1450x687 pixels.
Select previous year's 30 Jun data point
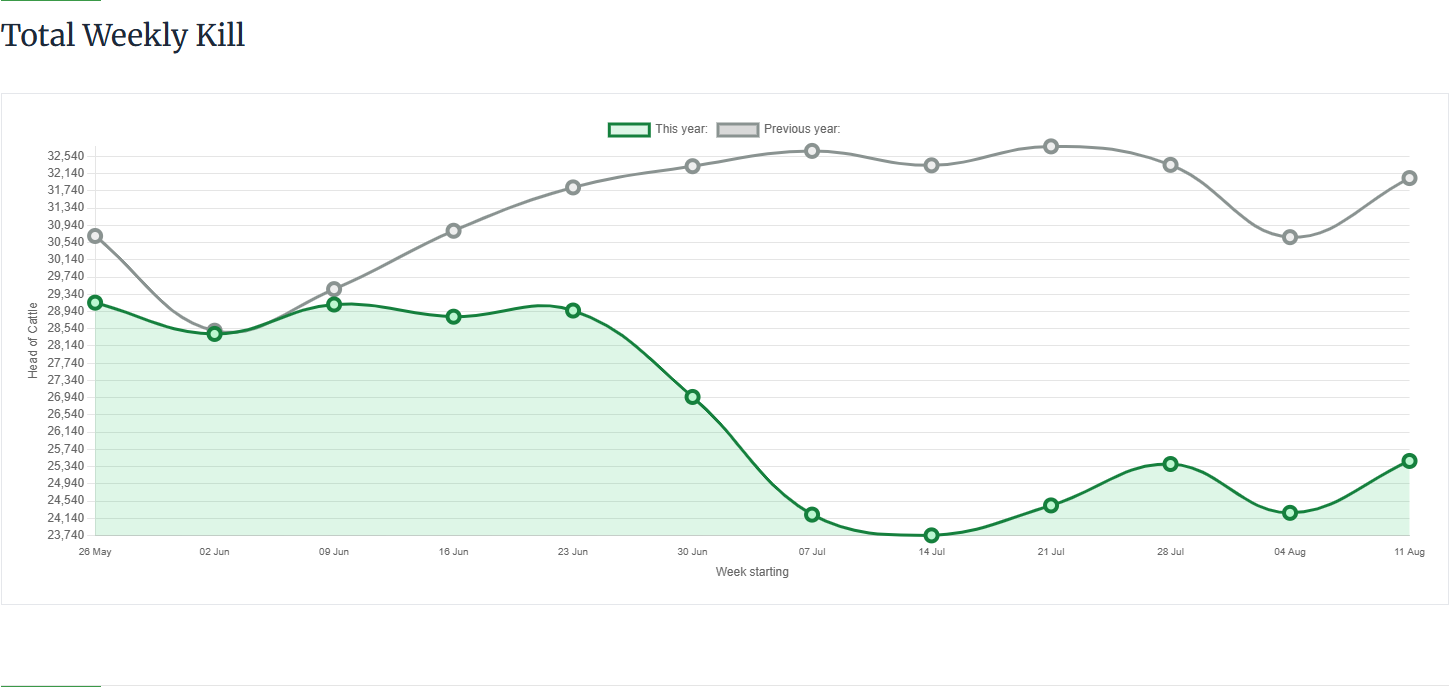(x=692, y=166)
